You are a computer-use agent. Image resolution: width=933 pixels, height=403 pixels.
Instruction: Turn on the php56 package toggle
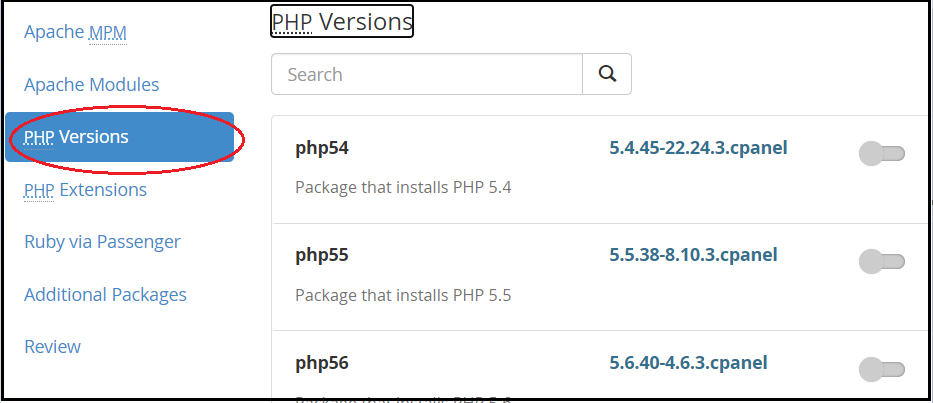tap(882, 369)
